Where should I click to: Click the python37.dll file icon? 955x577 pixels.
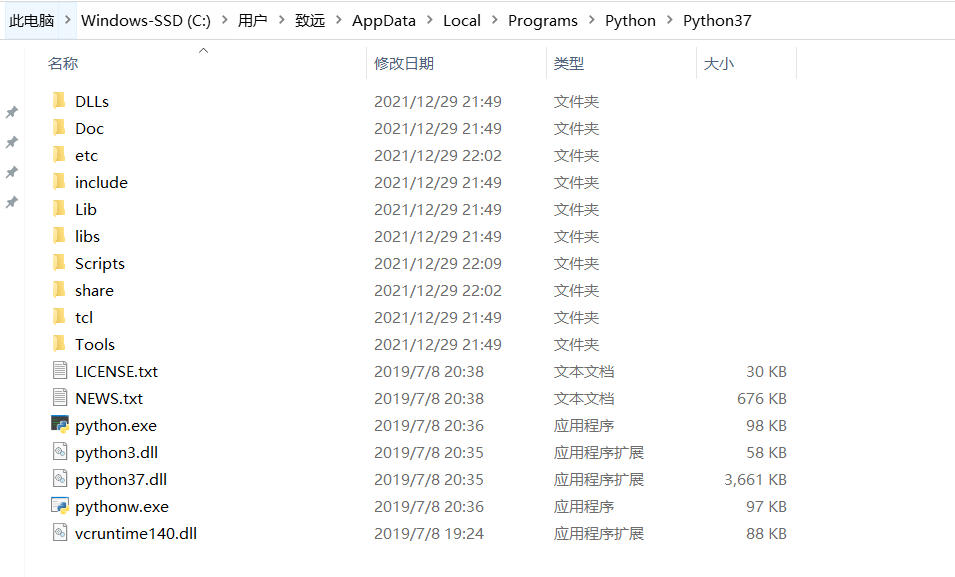click(60, 478)
